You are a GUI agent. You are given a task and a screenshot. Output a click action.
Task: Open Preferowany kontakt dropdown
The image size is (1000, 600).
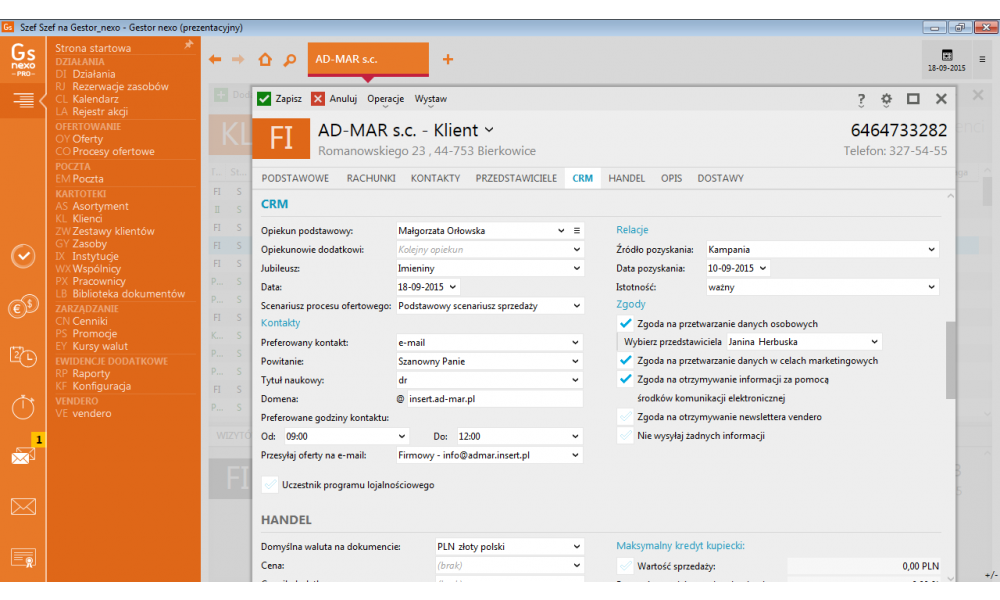[x=575, y=342]
